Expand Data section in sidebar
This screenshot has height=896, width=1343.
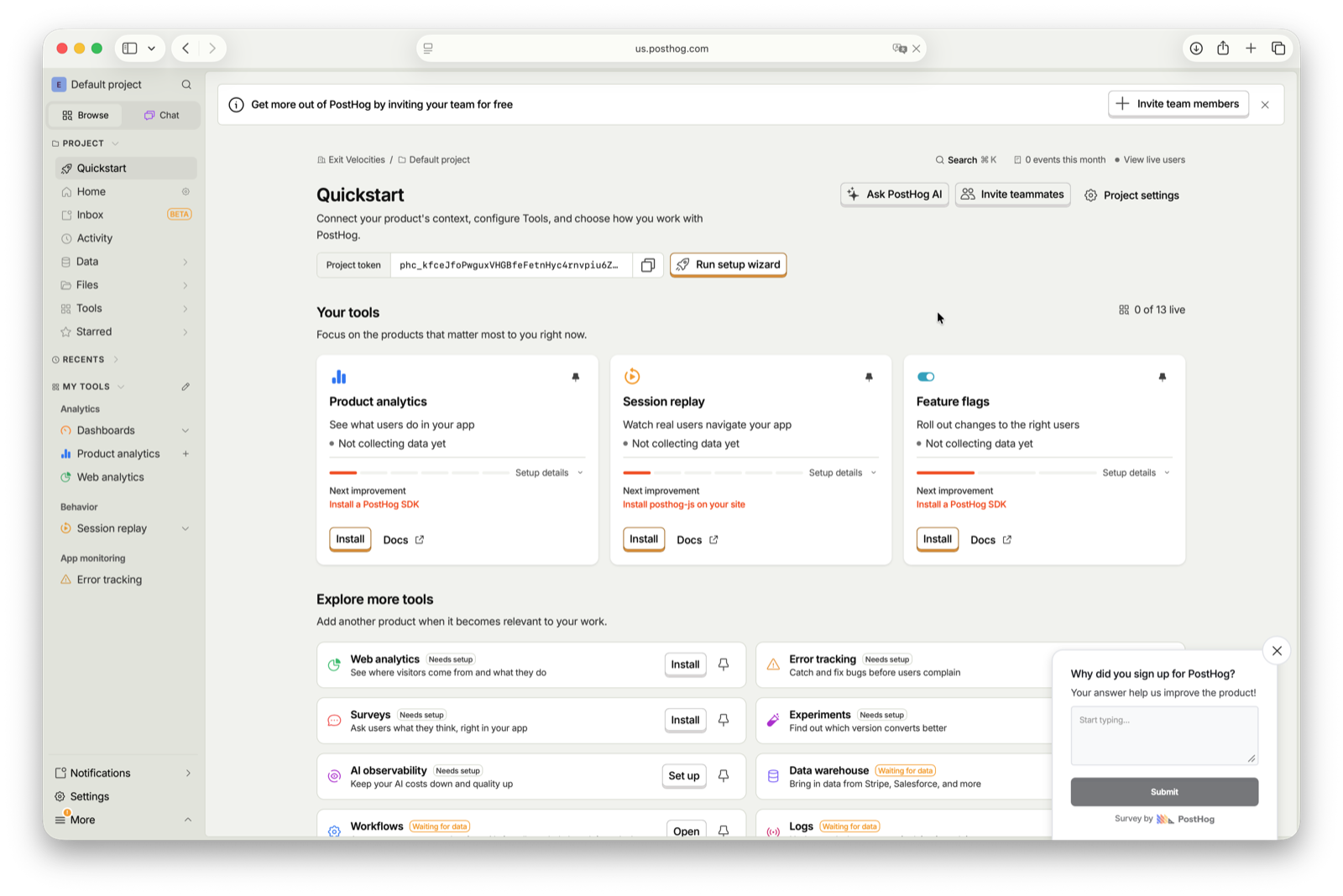[186, 262]
